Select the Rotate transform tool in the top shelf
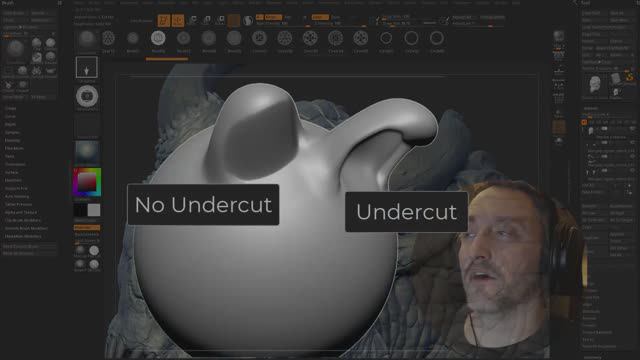640x360 pixels. point(220,20)
